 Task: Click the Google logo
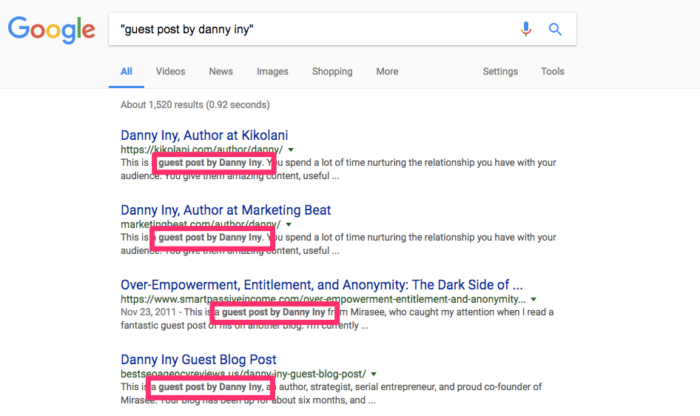tap(51, 30)
